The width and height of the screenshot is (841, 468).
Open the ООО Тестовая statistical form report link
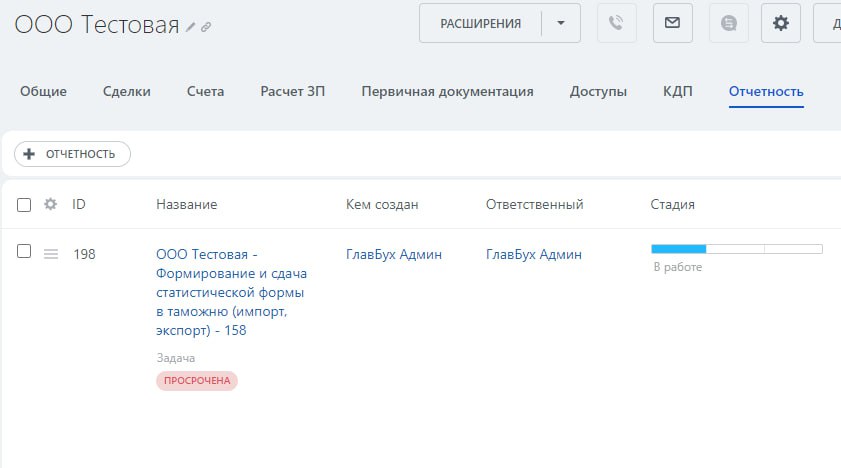[231, 292]
